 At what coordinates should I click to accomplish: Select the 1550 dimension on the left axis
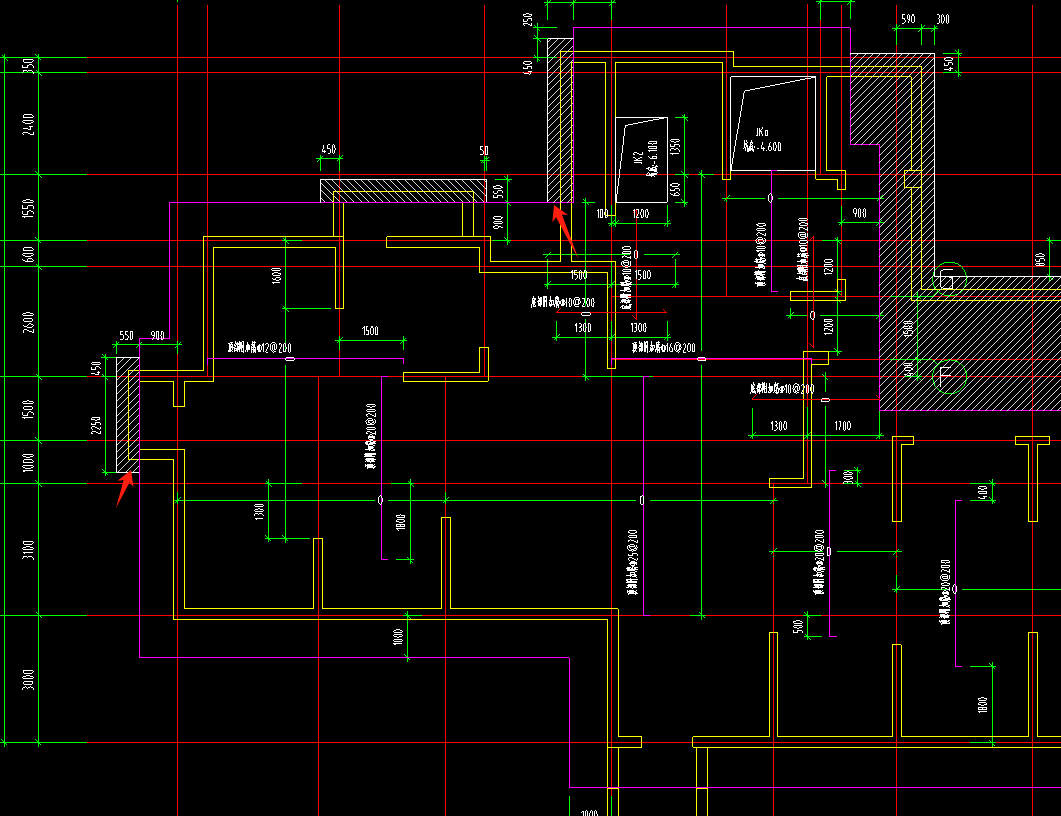[x=28, y=208]
